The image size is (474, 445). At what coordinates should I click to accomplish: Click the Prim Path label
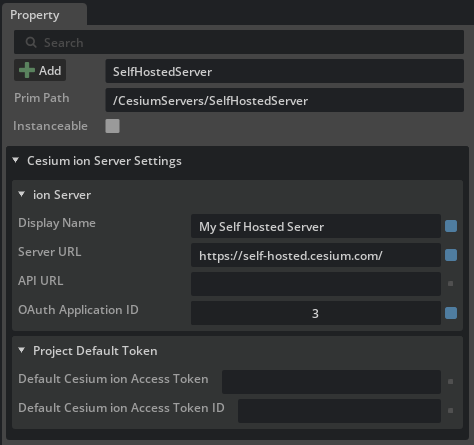pyautogui.click(x=42, y=98)
